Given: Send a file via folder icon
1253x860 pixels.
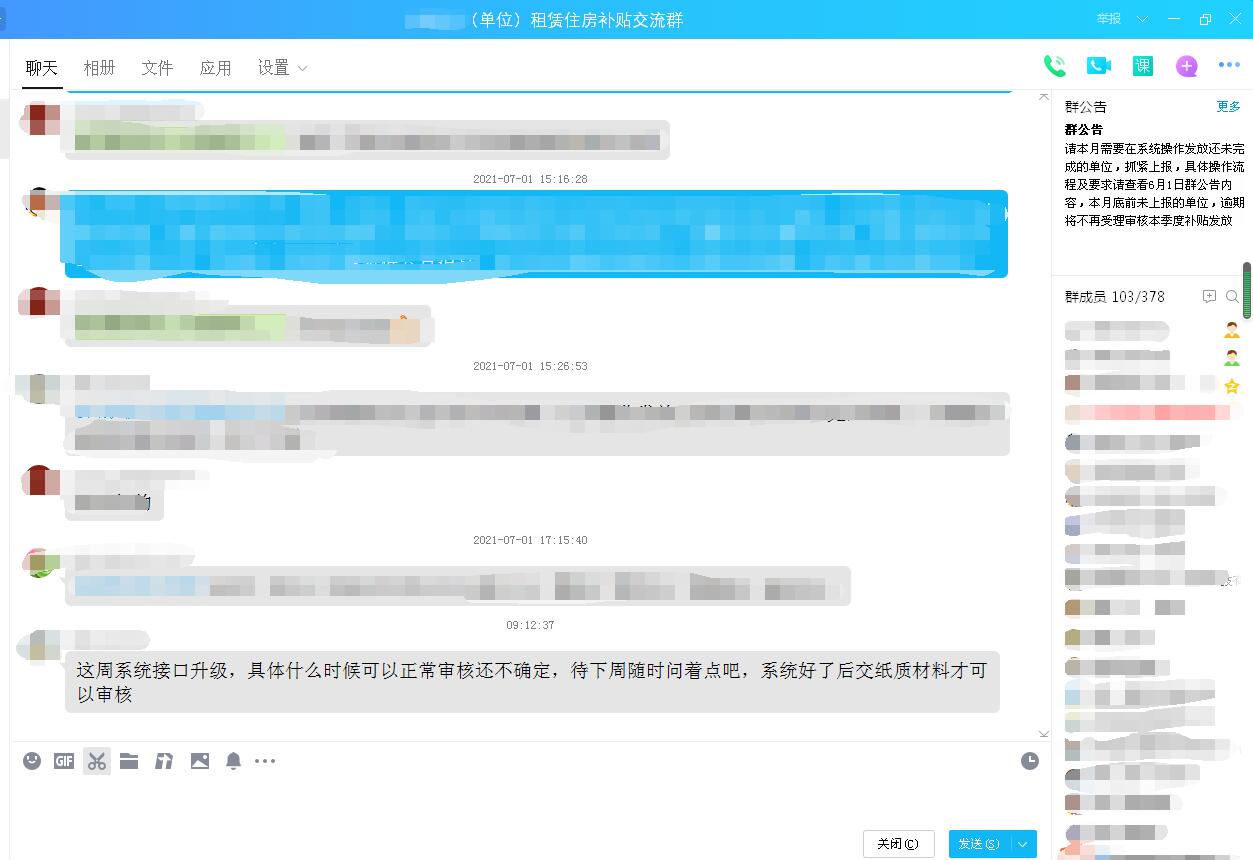Looking at the screenshot, I should (x=129, y=761).
